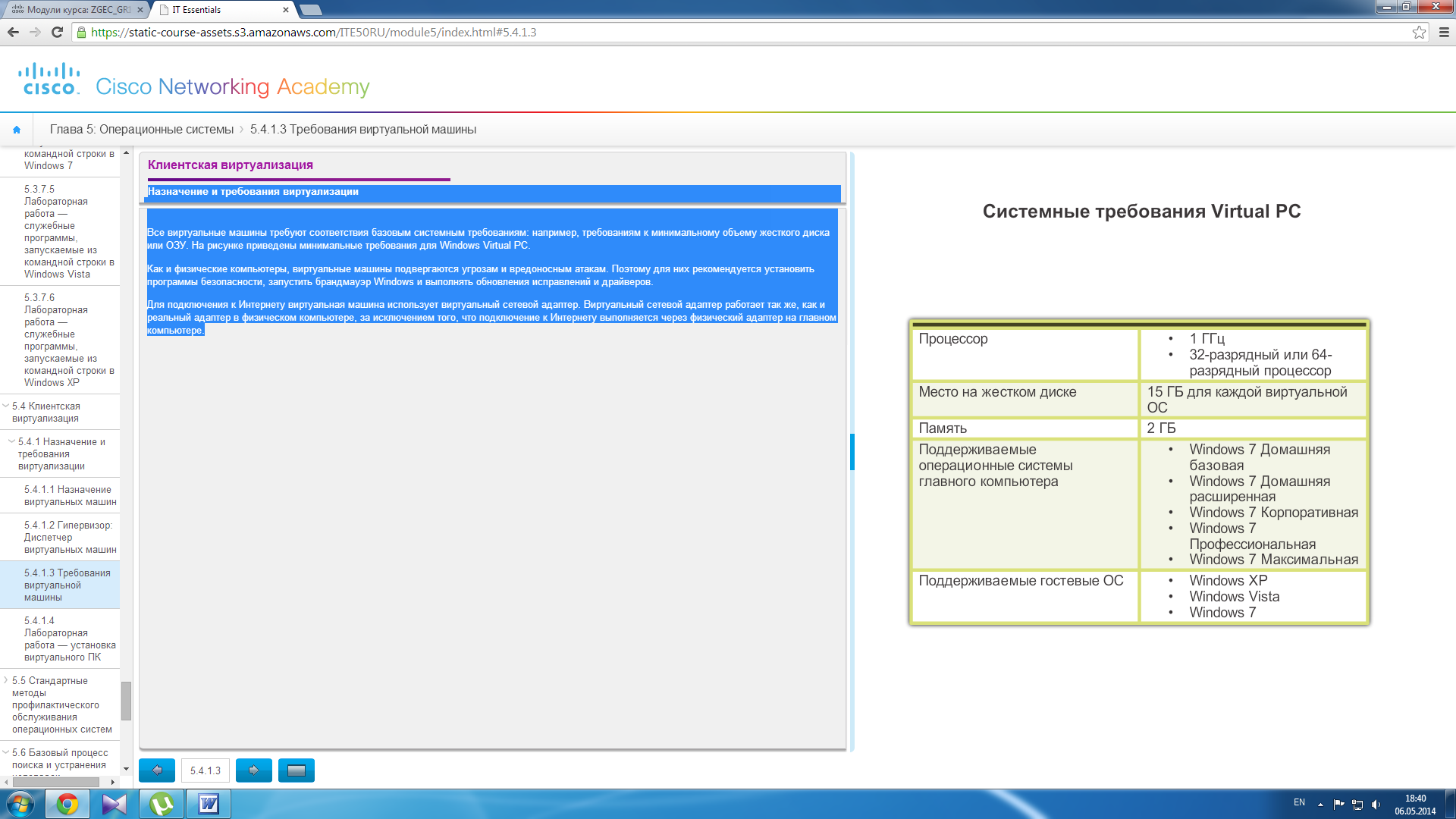Open Microsoft Word from the taskbar
This screenshot has width=1456, height=819.
(x=209, y=804)
